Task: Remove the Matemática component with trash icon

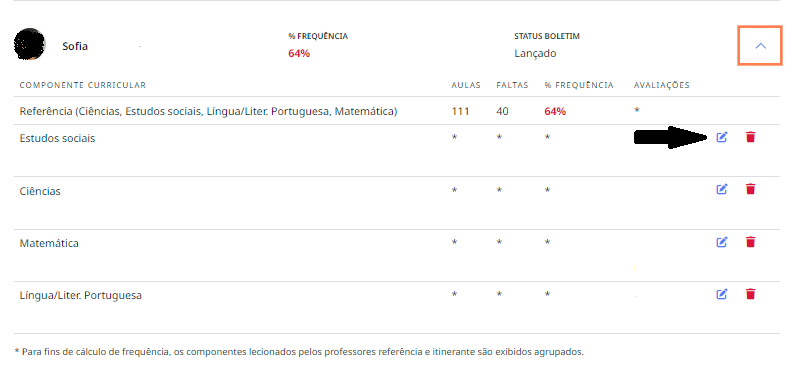Action: click(750, 242)
